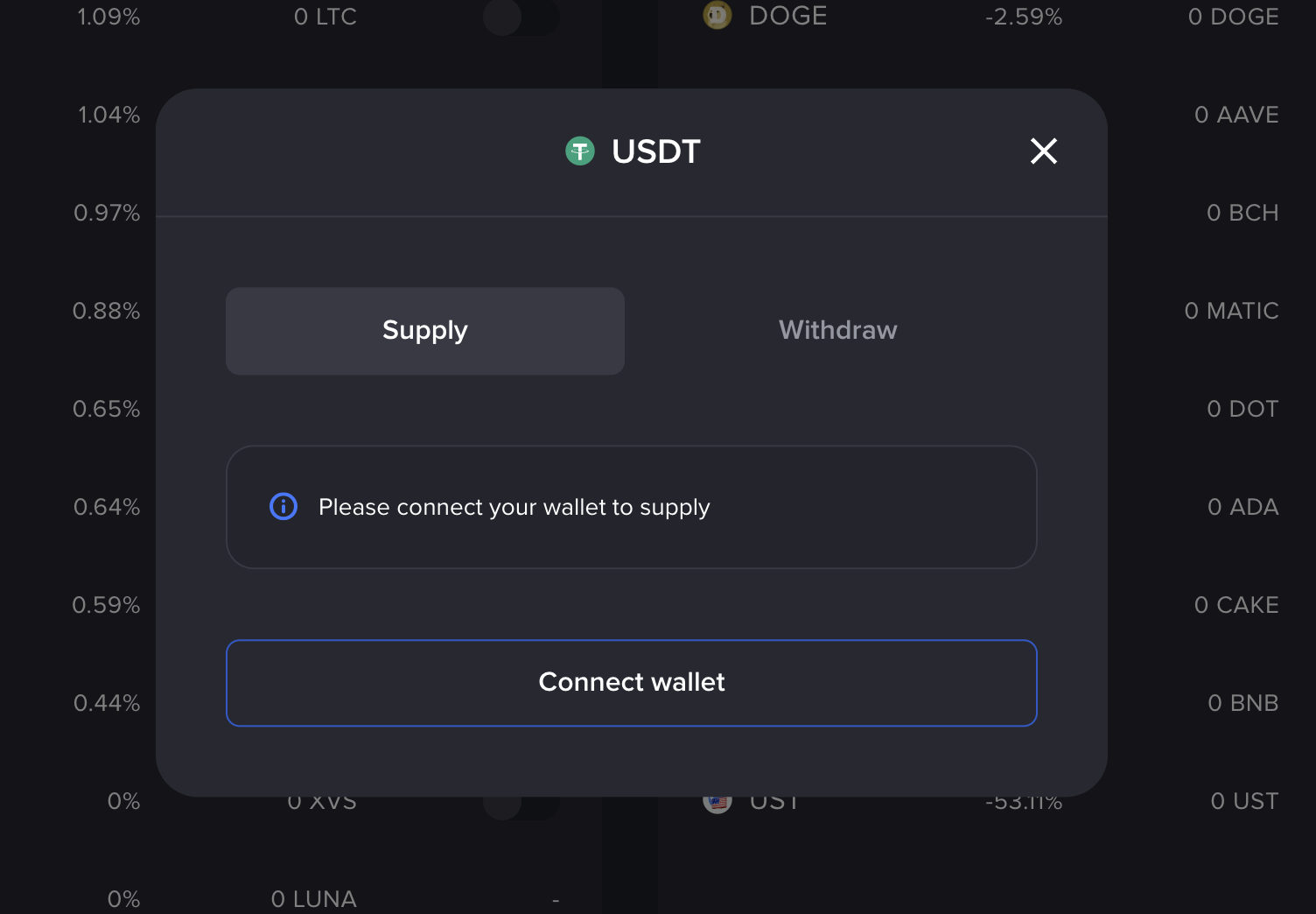Click the 0 AAVE balance entry

click(1236, 115)
